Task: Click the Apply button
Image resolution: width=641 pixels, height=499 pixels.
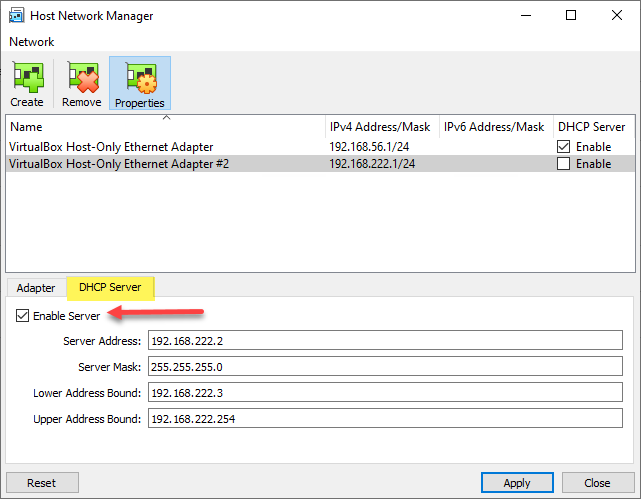Action: point(517,483)
